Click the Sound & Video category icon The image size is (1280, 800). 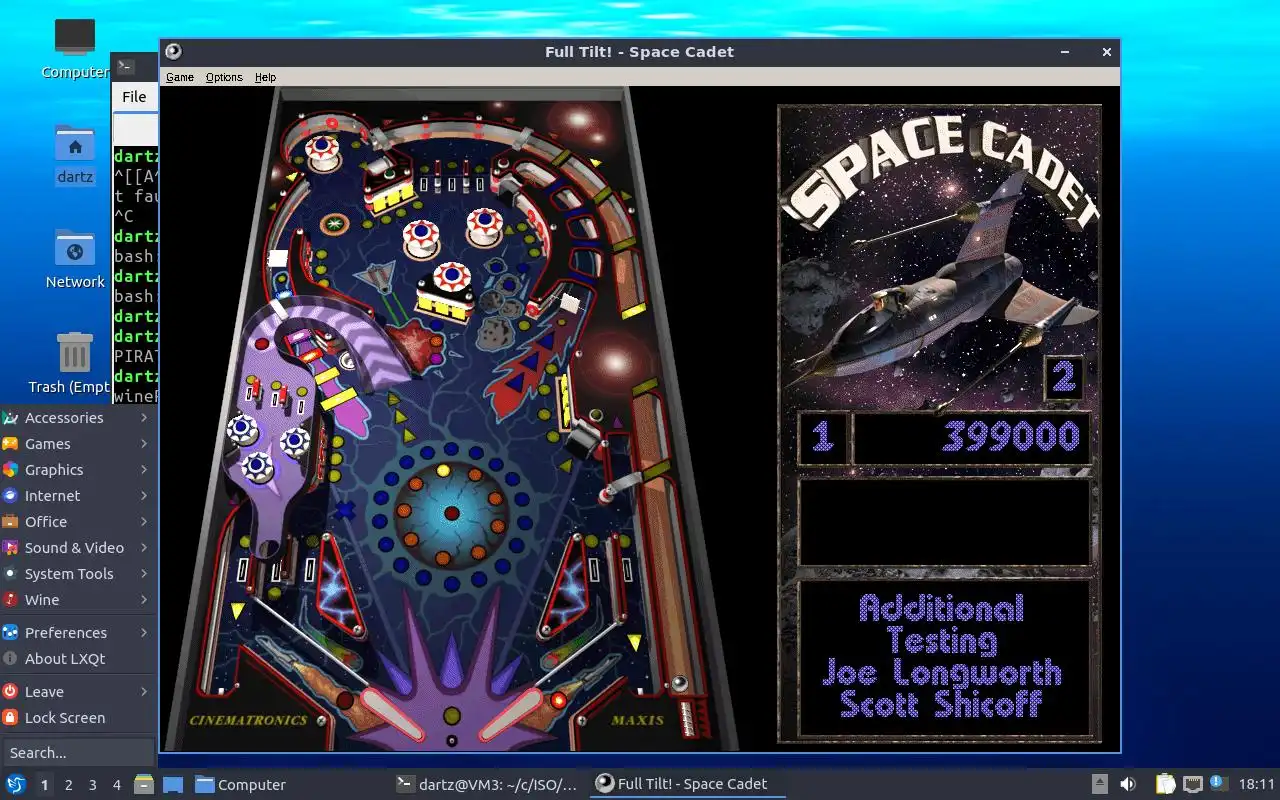[10, 548]
